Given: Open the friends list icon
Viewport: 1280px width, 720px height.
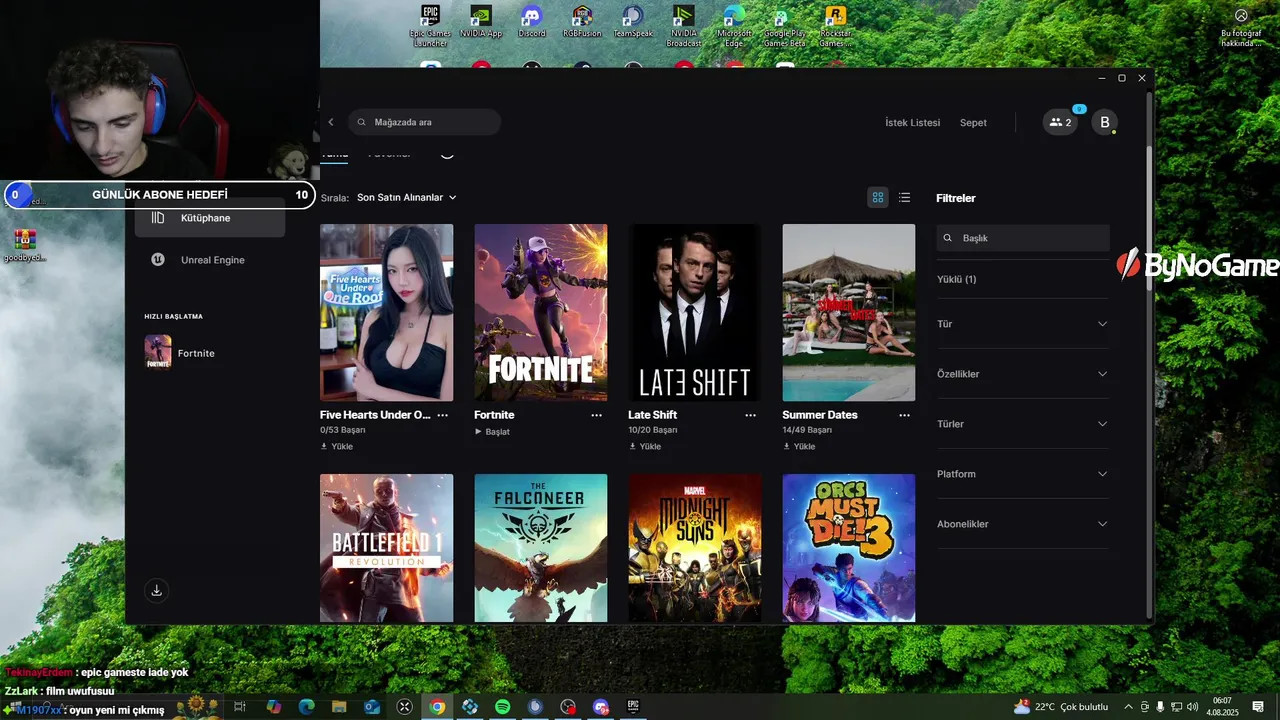Looking at the screenshot, I should [x=1060, y=122].
